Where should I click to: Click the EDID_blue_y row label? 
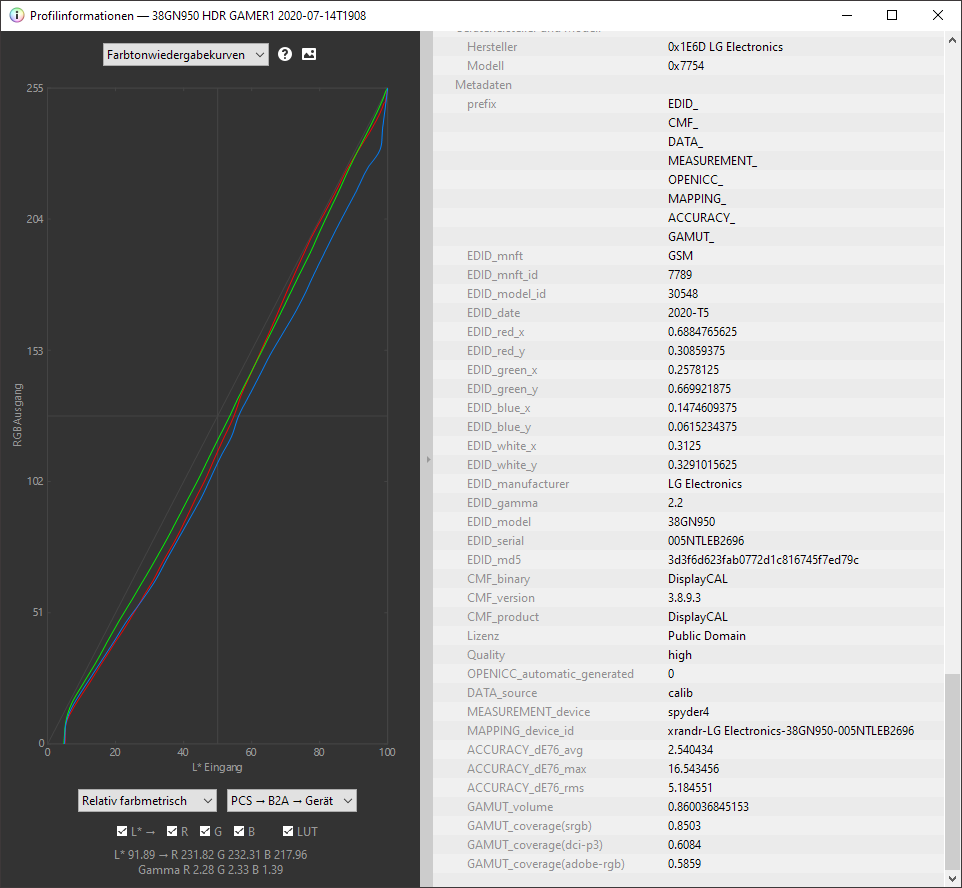[499, 427]
